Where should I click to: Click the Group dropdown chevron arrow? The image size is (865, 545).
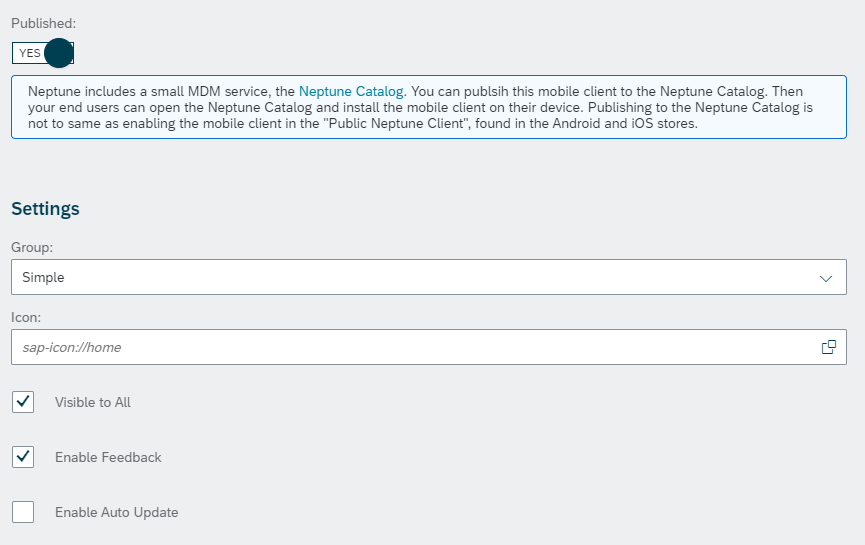(825, 278)
